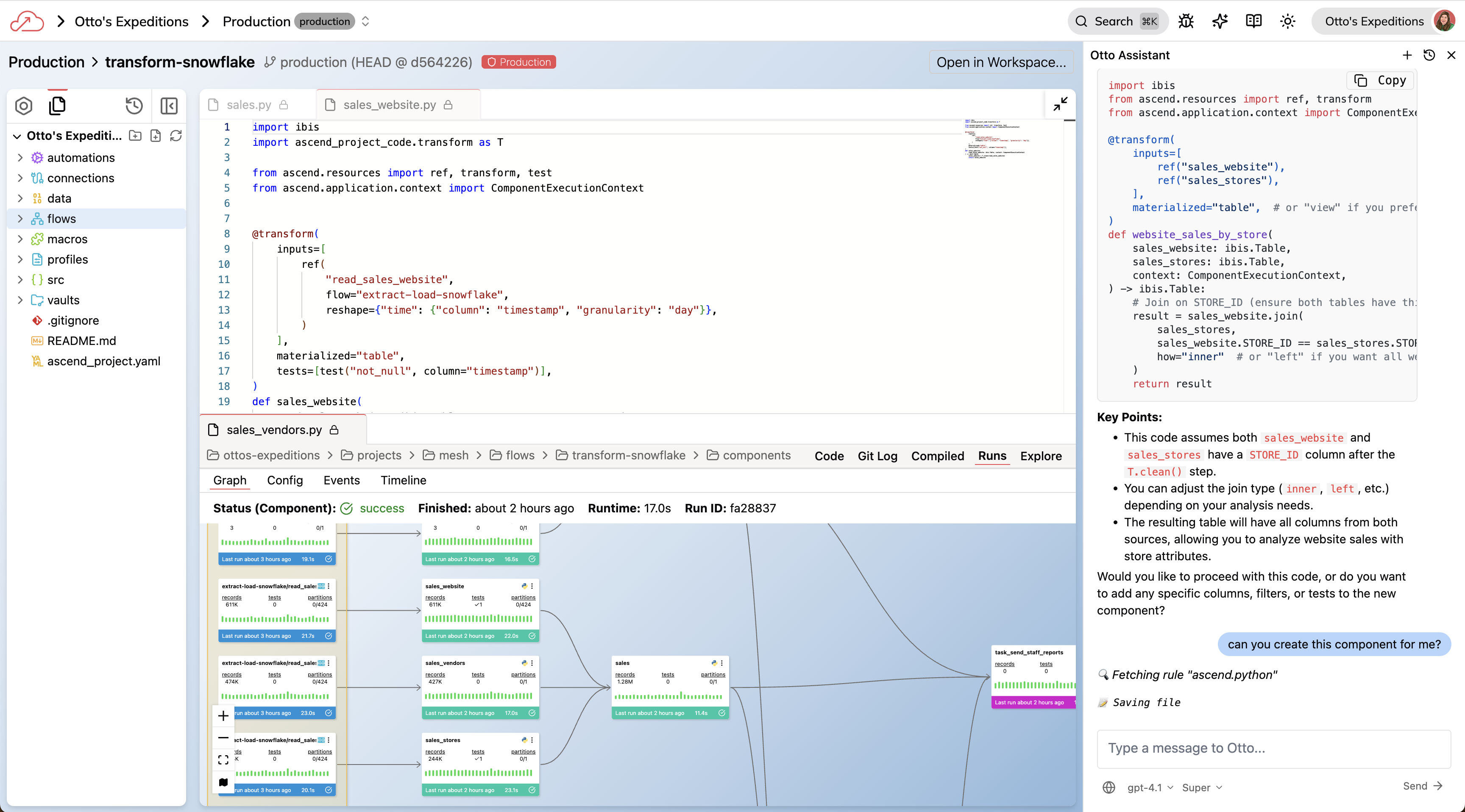Select the task_send_staff_reports node
Screen dimensions: 1465x812
1033,677
